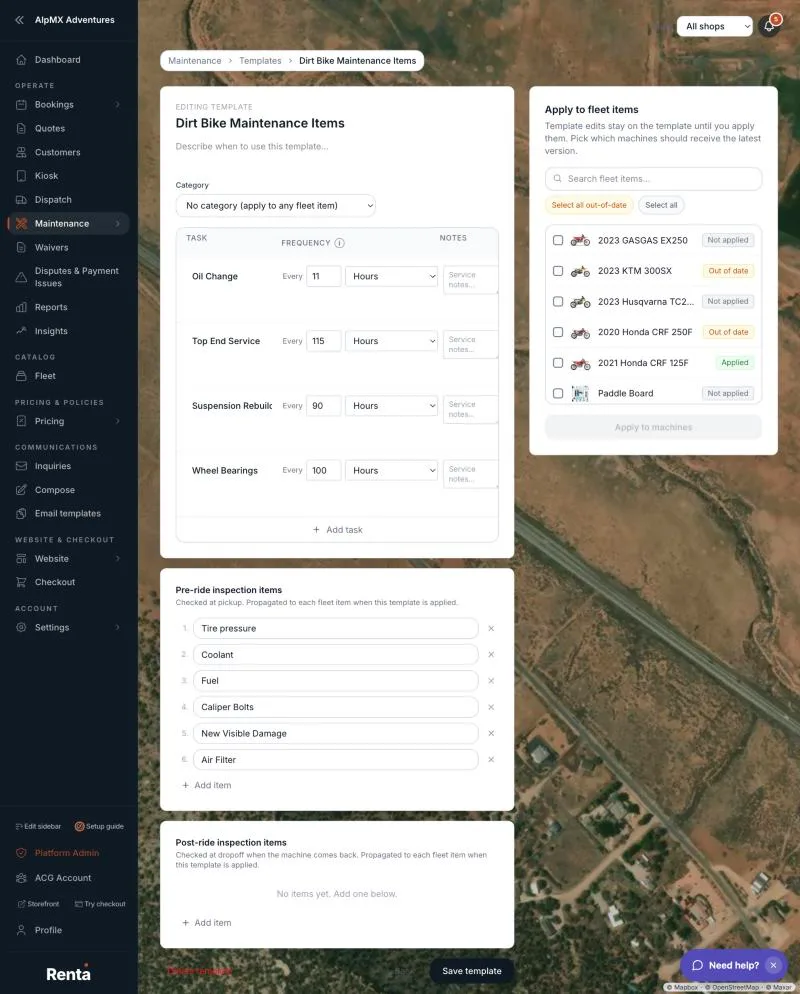Expand the Website submenu arrow

[118, 558]
